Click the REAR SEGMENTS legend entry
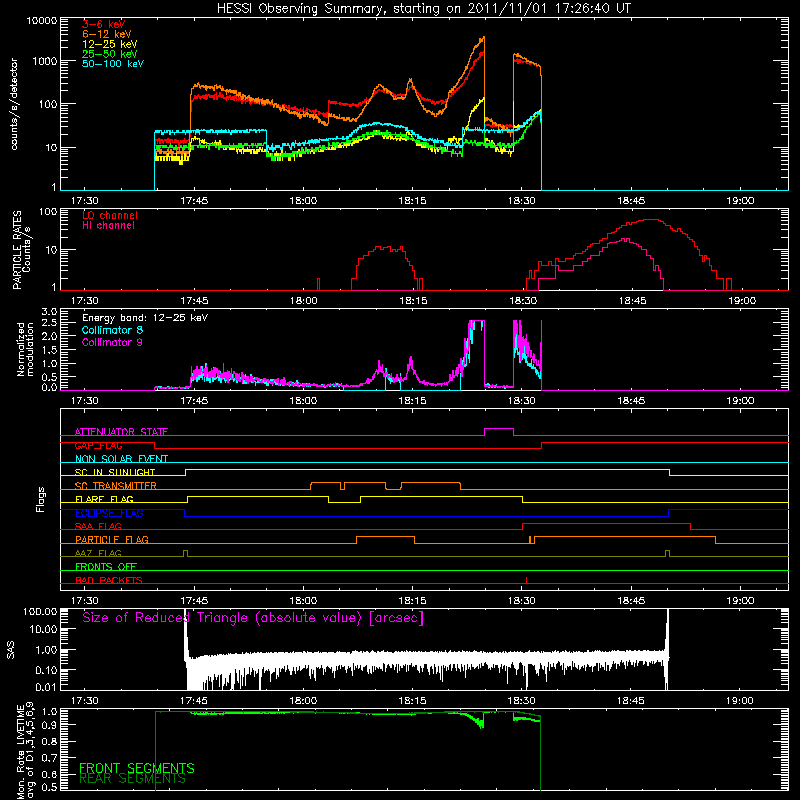This screenshot has height=800, width=800. (x=133, y=779)
